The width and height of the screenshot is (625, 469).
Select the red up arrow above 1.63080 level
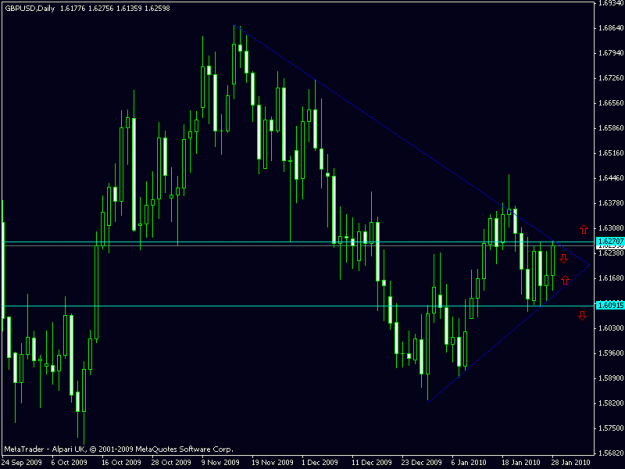584,229
